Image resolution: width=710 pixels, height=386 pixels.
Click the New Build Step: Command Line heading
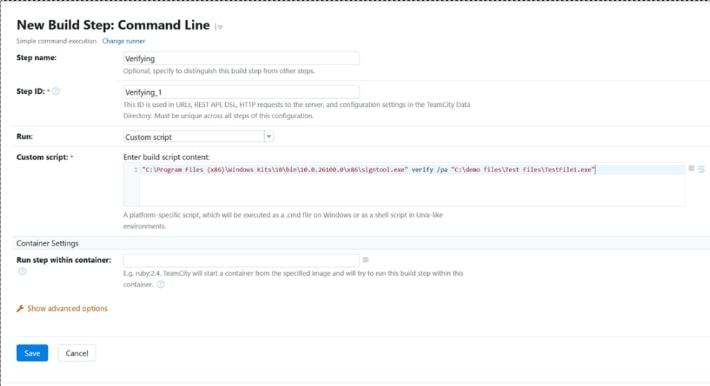click(113, 25)
